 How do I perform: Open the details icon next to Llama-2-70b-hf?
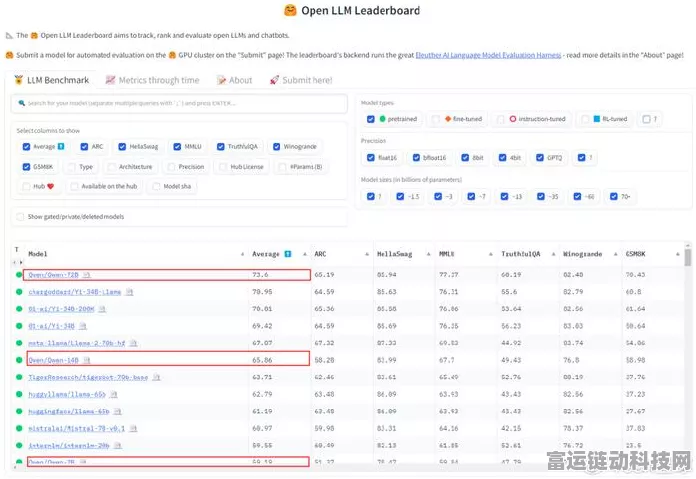point(134,343)
